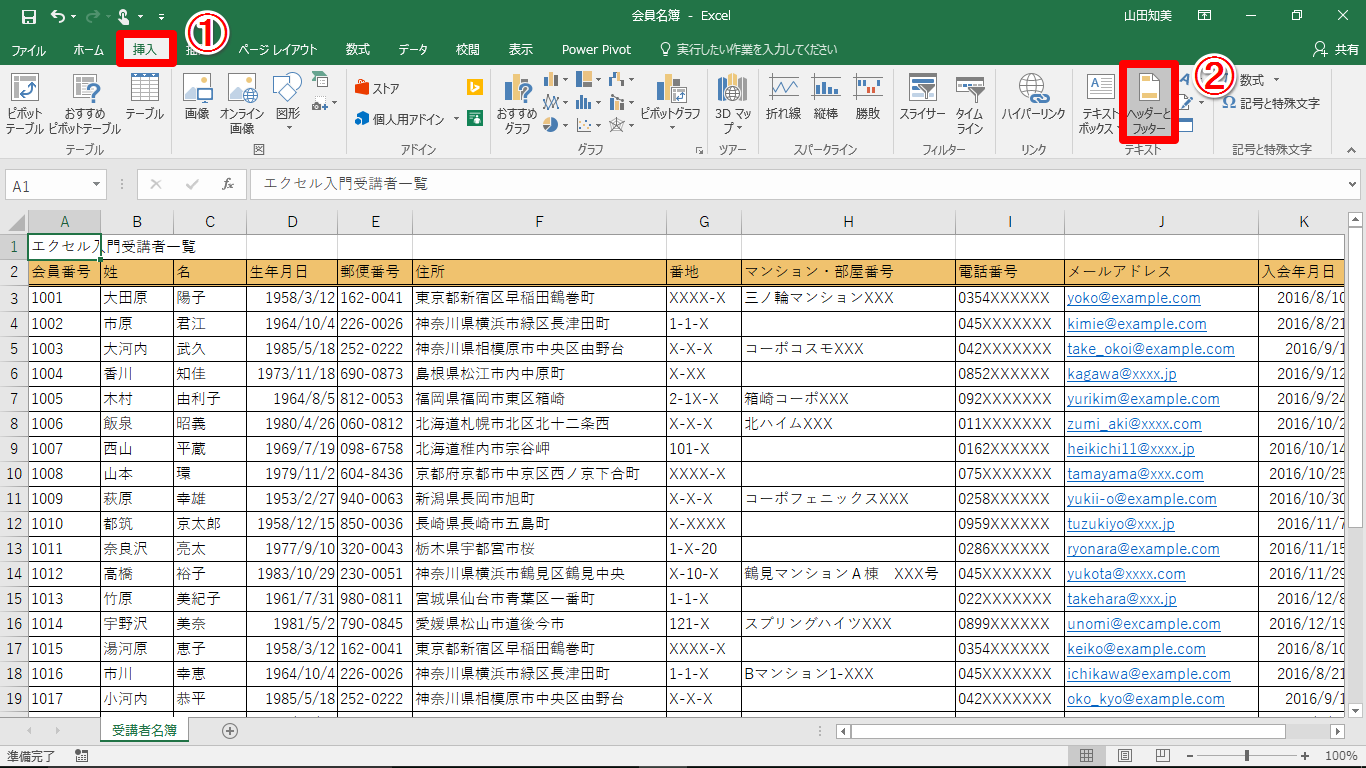Open the ファイル tab

tap(28, 49)
